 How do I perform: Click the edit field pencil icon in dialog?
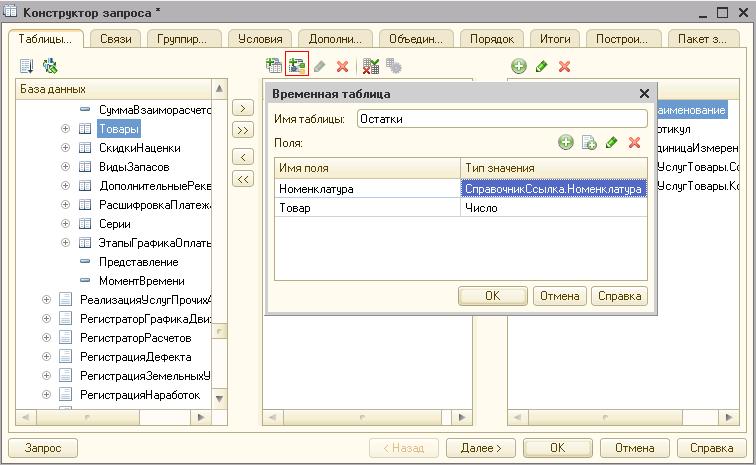[x=611, y=143]
